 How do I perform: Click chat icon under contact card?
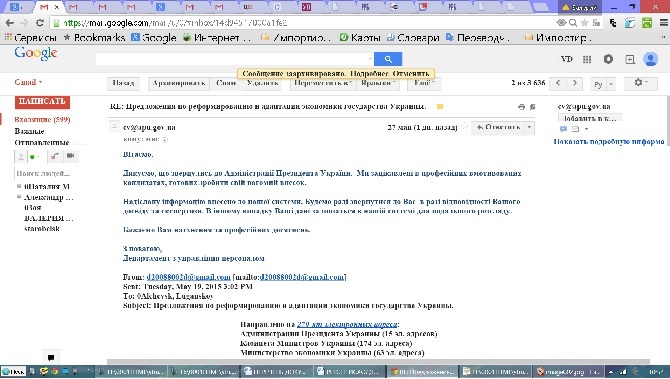click(563, 129)
